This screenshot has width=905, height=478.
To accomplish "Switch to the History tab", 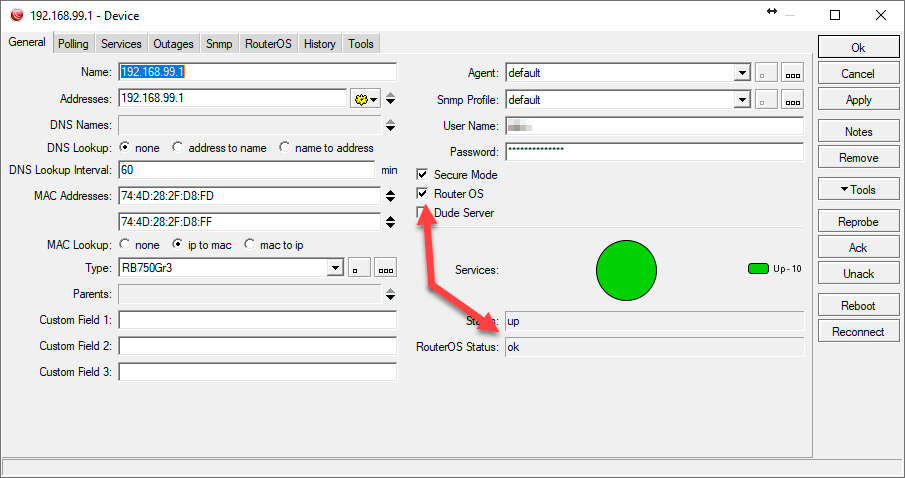I will [x=320, y=44].
